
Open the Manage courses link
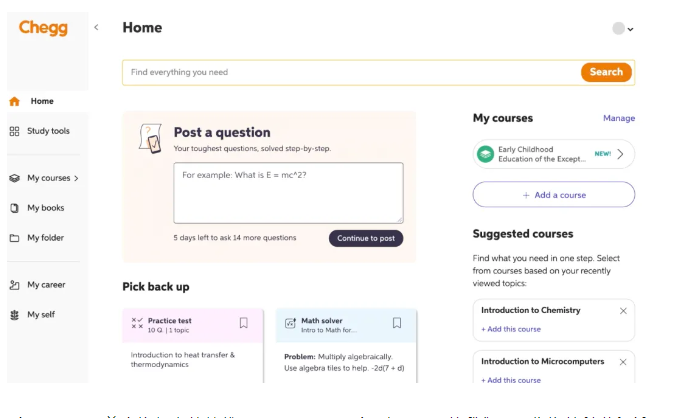tap(618, 118)
